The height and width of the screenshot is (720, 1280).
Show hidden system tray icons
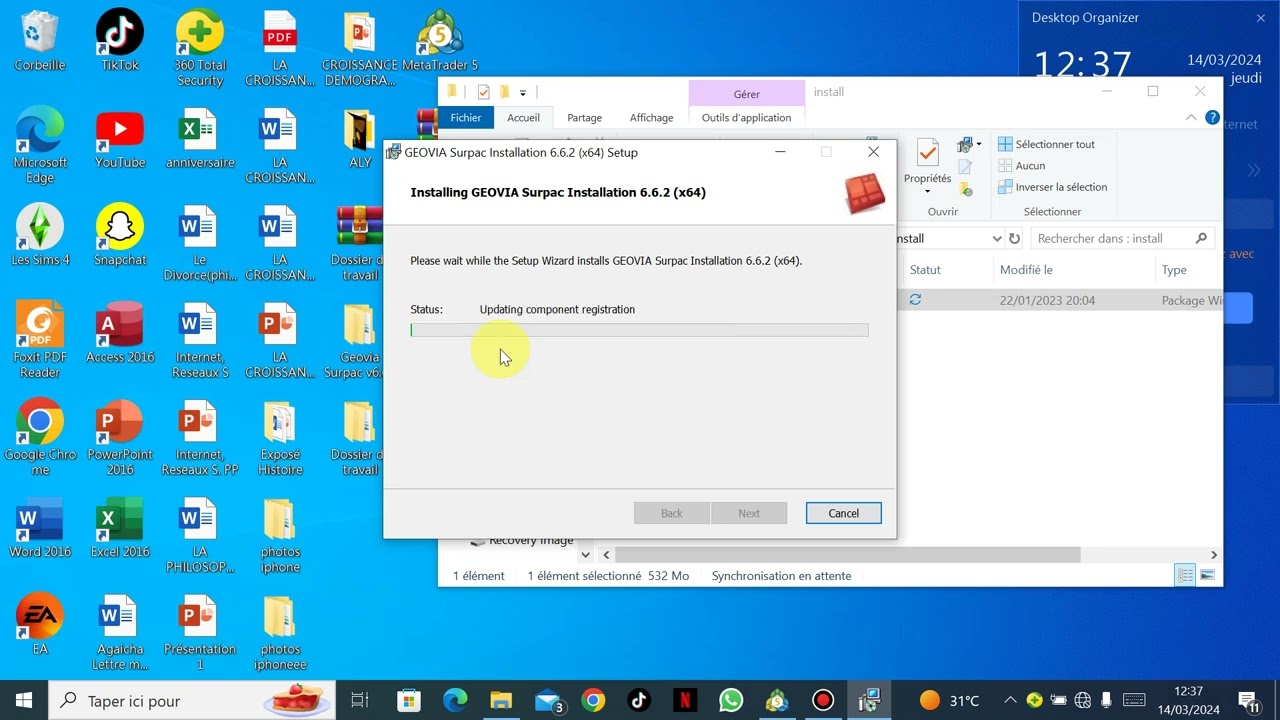click(x=1010, y=700)
